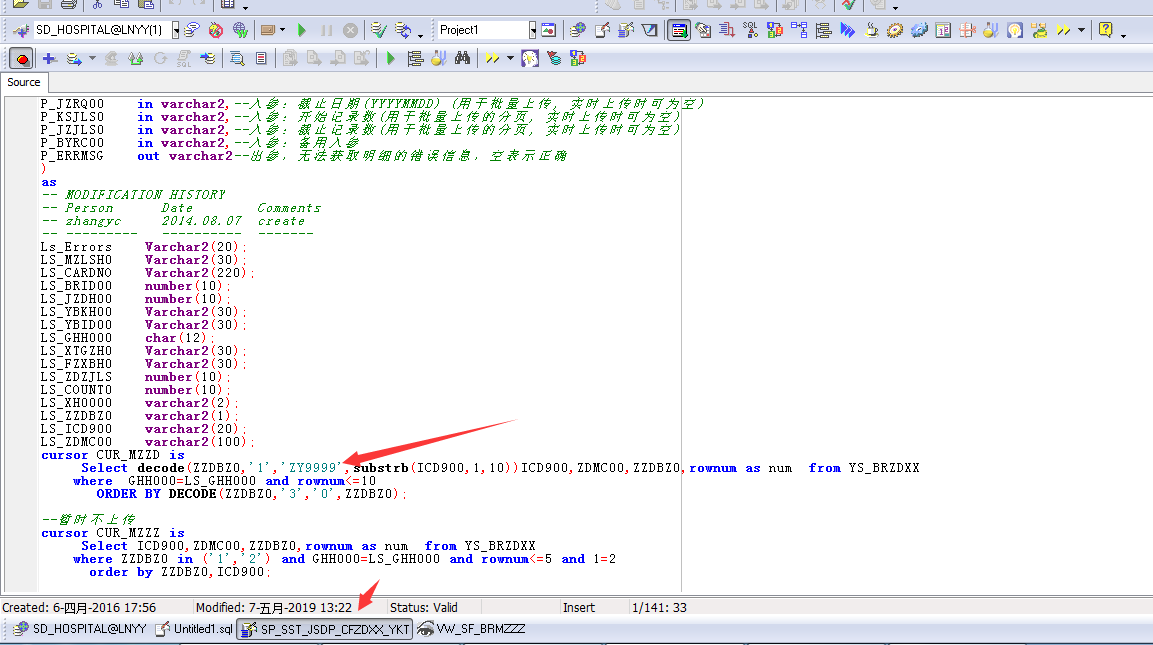
Task: Open the connection dropdown SD_HOSPITAL@LNYY(1)
Action: (x=176, y=30)
